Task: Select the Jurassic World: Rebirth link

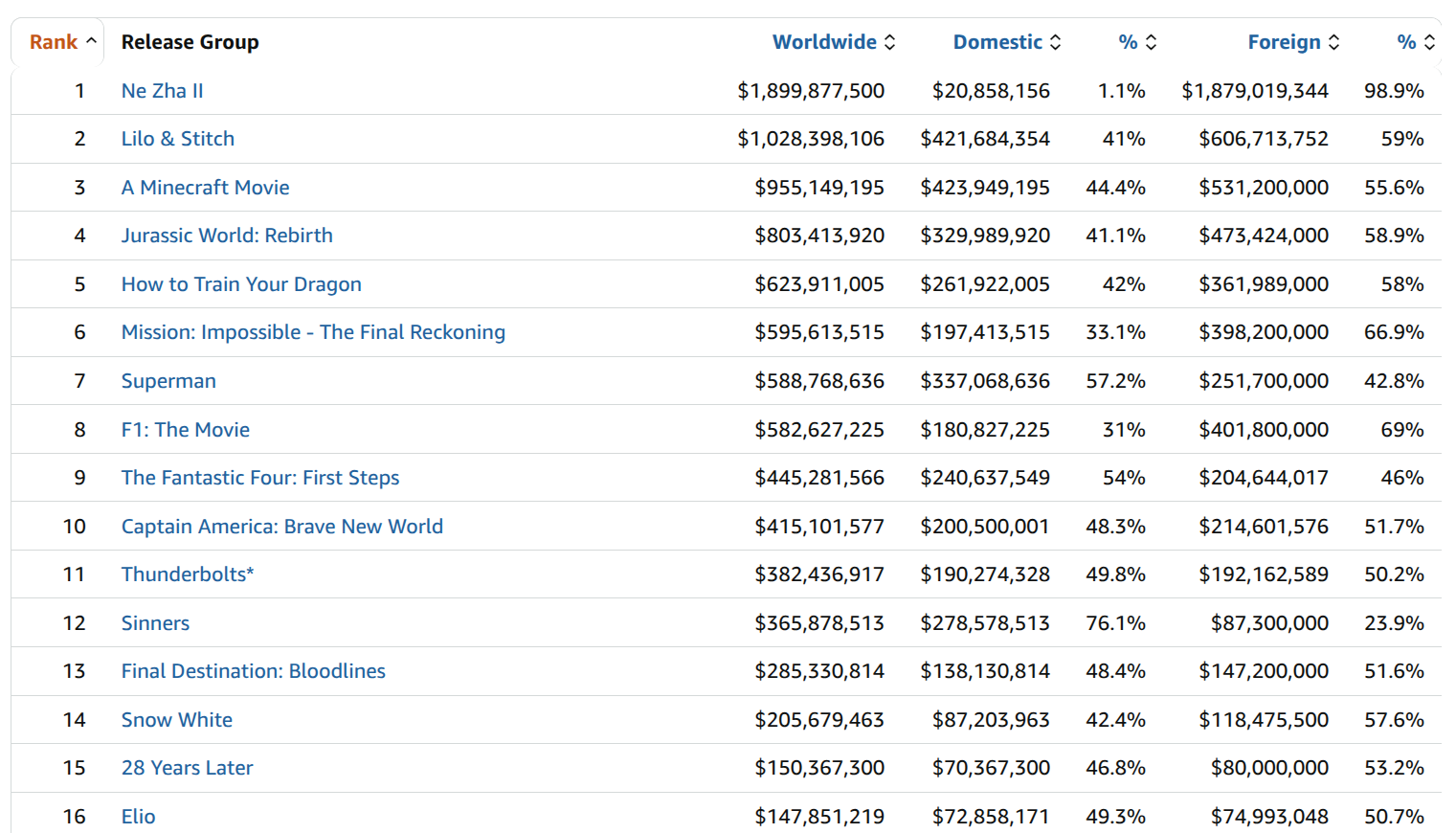Action: (227, 236)
